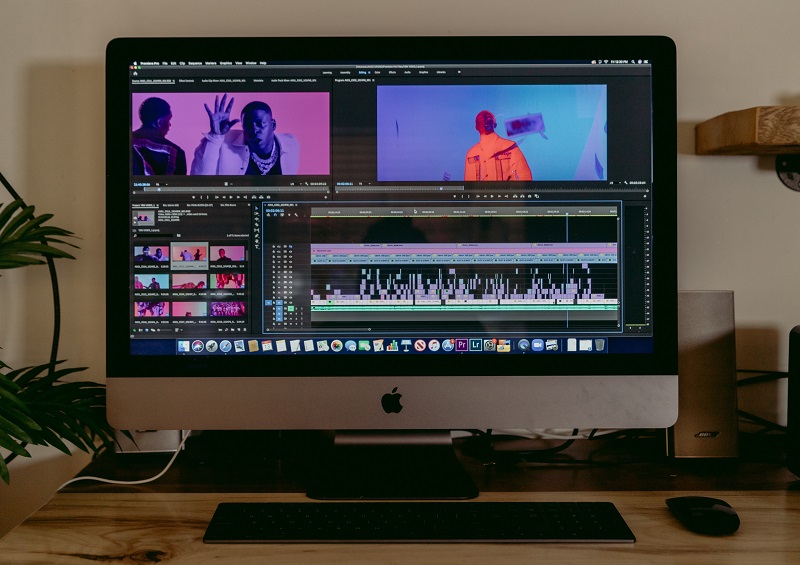The image size is (800, 565).
Task: Expand the workspaces overflow chevron
Action: point(459,72)
